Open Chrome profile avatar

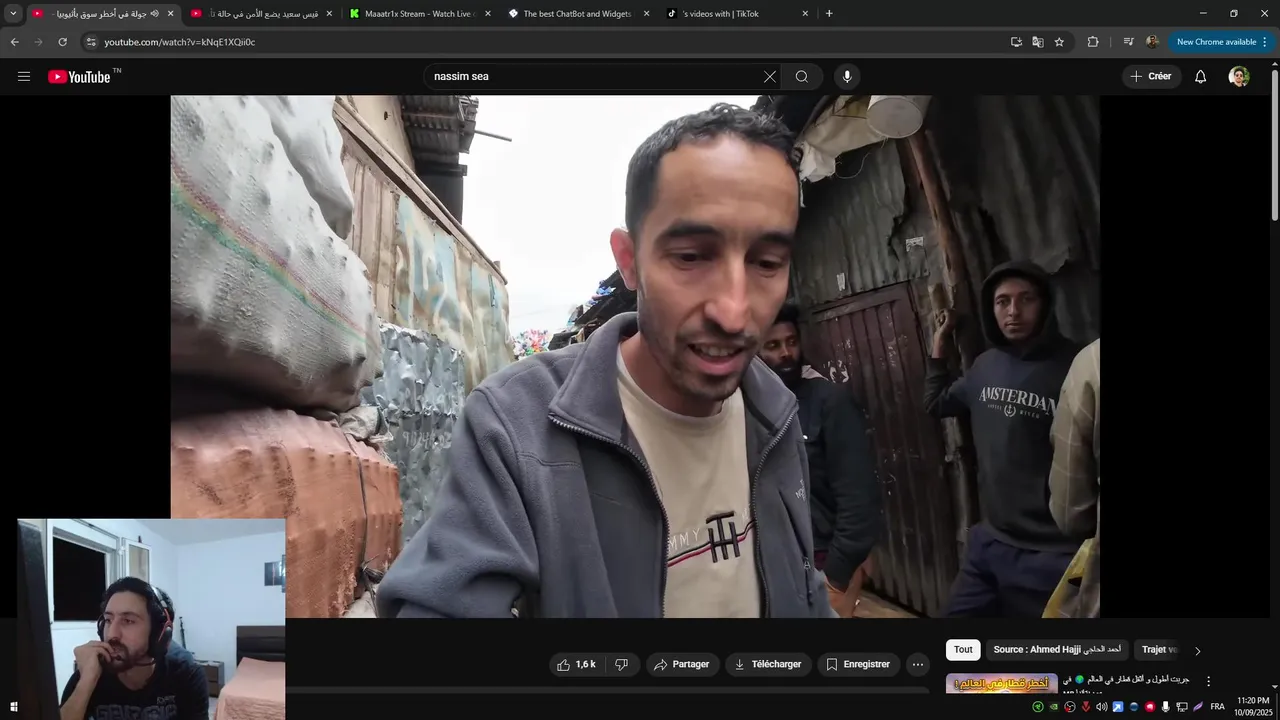(1152, 42)
